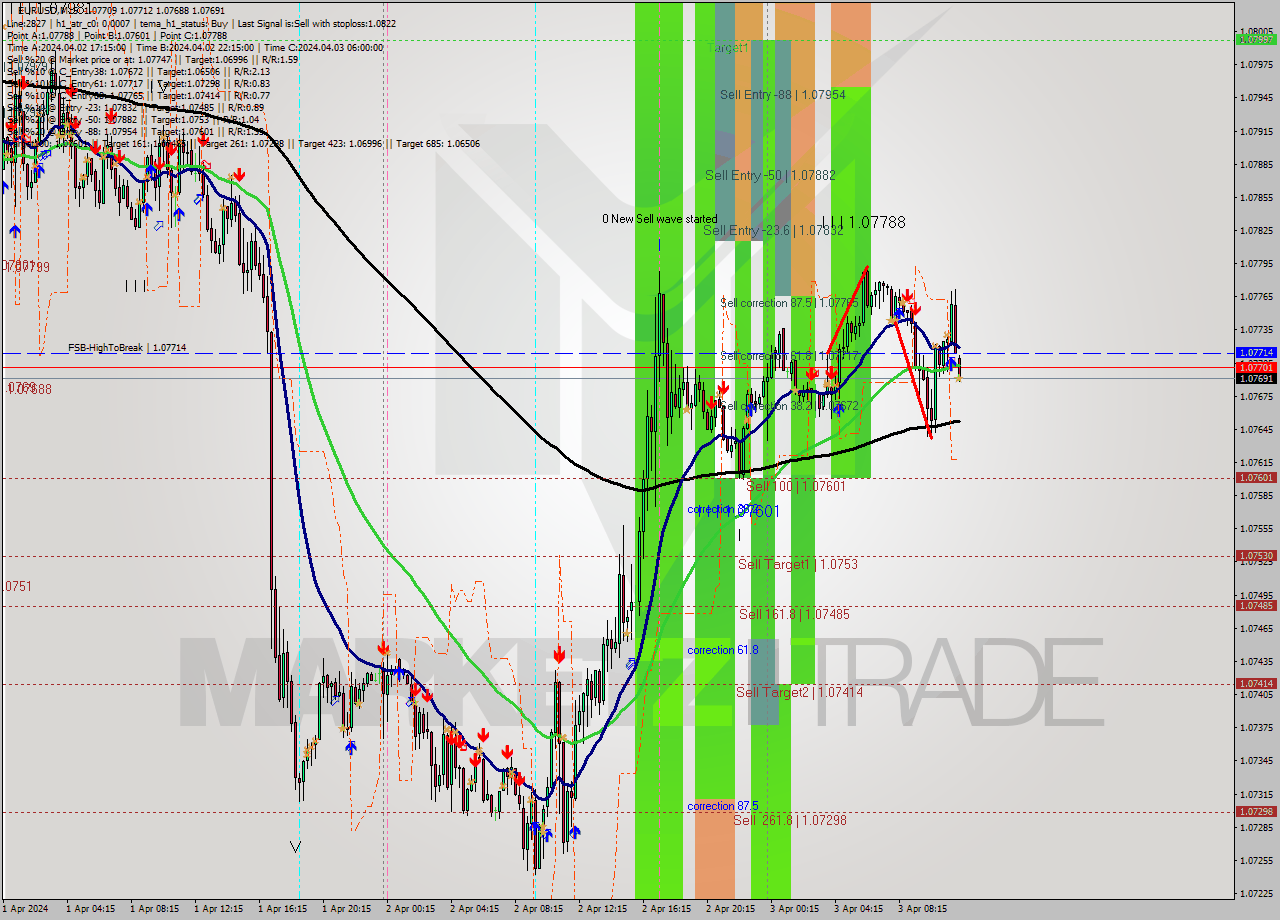The width and height of the screenshot is (1280, 920).
Task: Click the 'Target 423: 1.06996' info text
Action: tap(346, 143)
